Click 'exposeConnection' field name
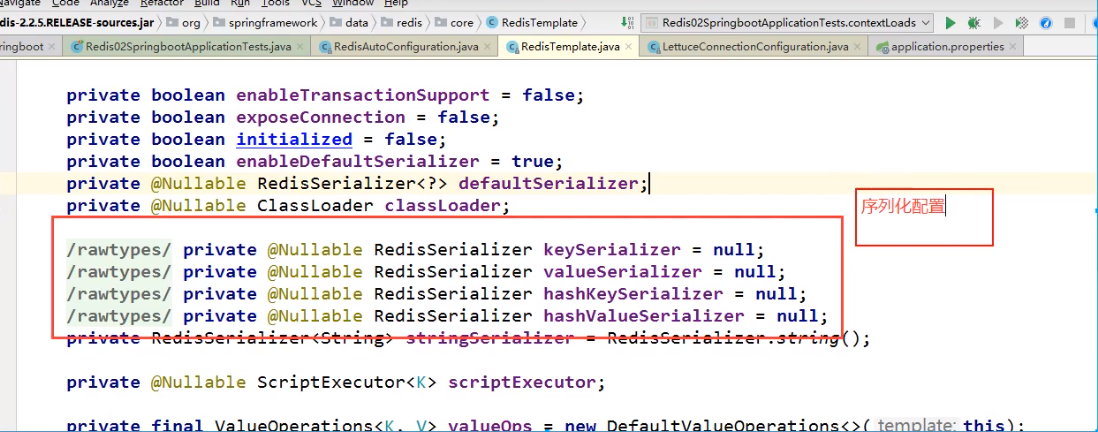This screenshot has width=1098, height=432. [x=321, y=117]
